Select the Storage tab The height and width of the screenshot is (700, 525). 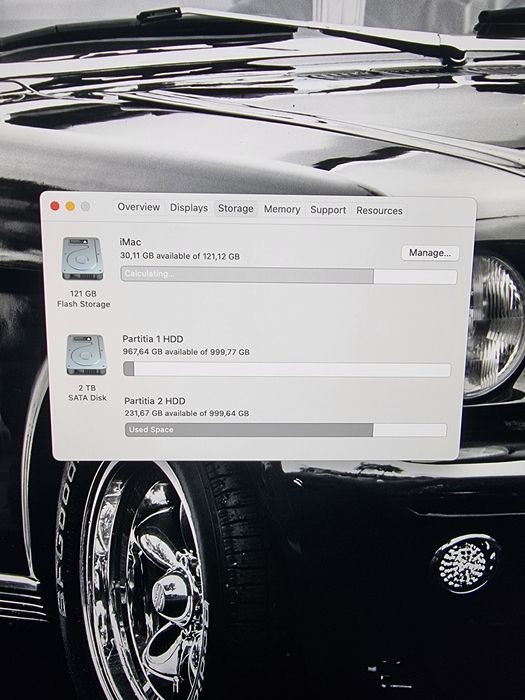[x=236, y=208]
